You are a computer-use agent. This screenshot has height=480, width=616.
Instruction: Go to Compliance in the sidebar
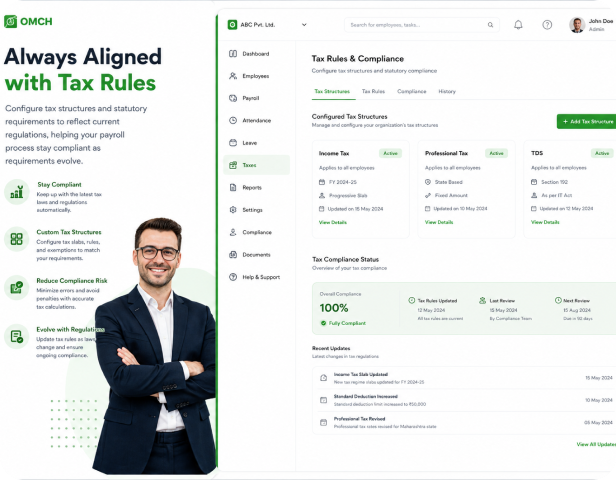click(257, 232)
